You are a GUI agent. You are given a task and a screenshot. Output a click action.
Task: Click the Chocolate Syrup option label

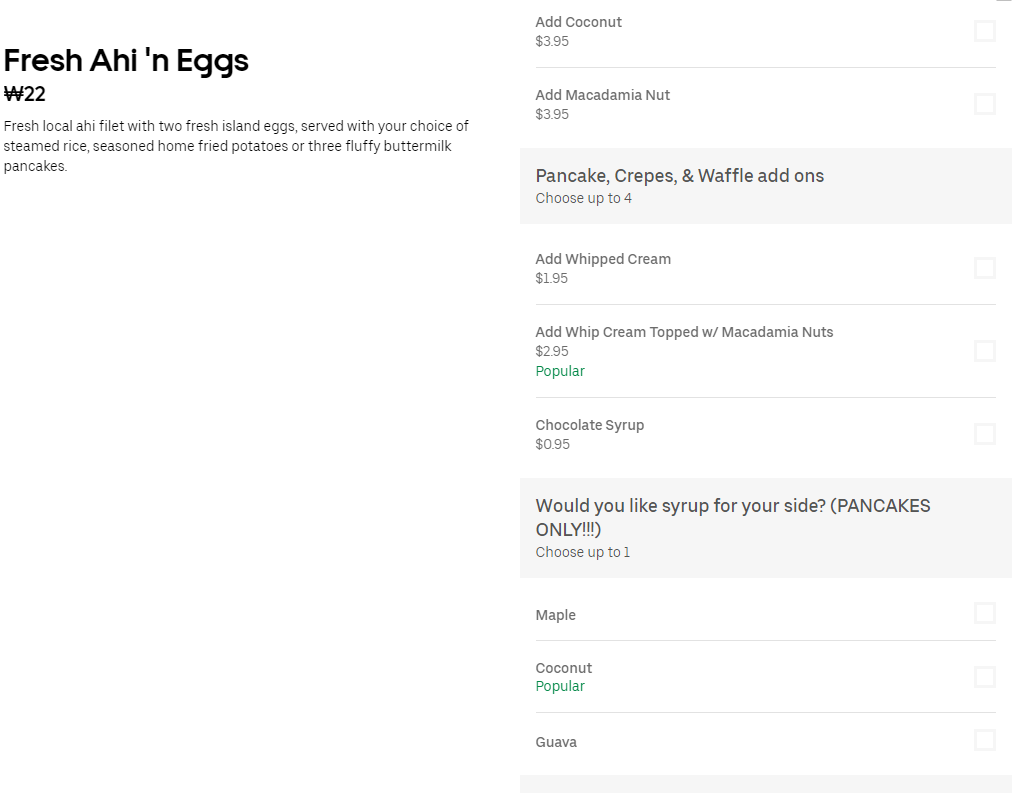[x=589, y=425]
